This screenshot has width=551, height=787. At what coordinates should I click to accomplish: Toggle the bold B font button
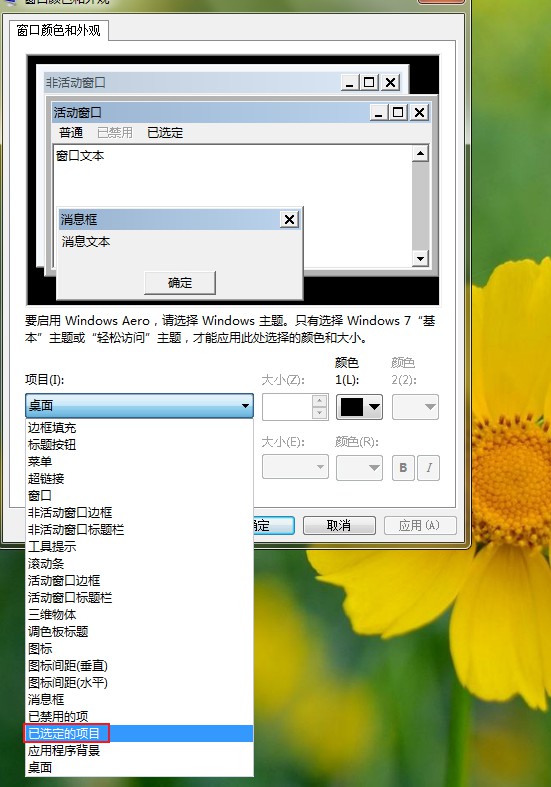[403, 468]
